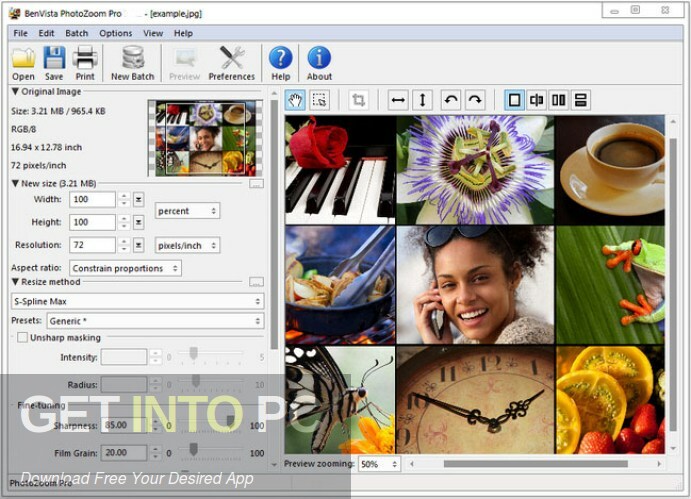Click the left panel vertical scrollbar
This screenshot has width=691, height=499.
(x=274, y=225)
